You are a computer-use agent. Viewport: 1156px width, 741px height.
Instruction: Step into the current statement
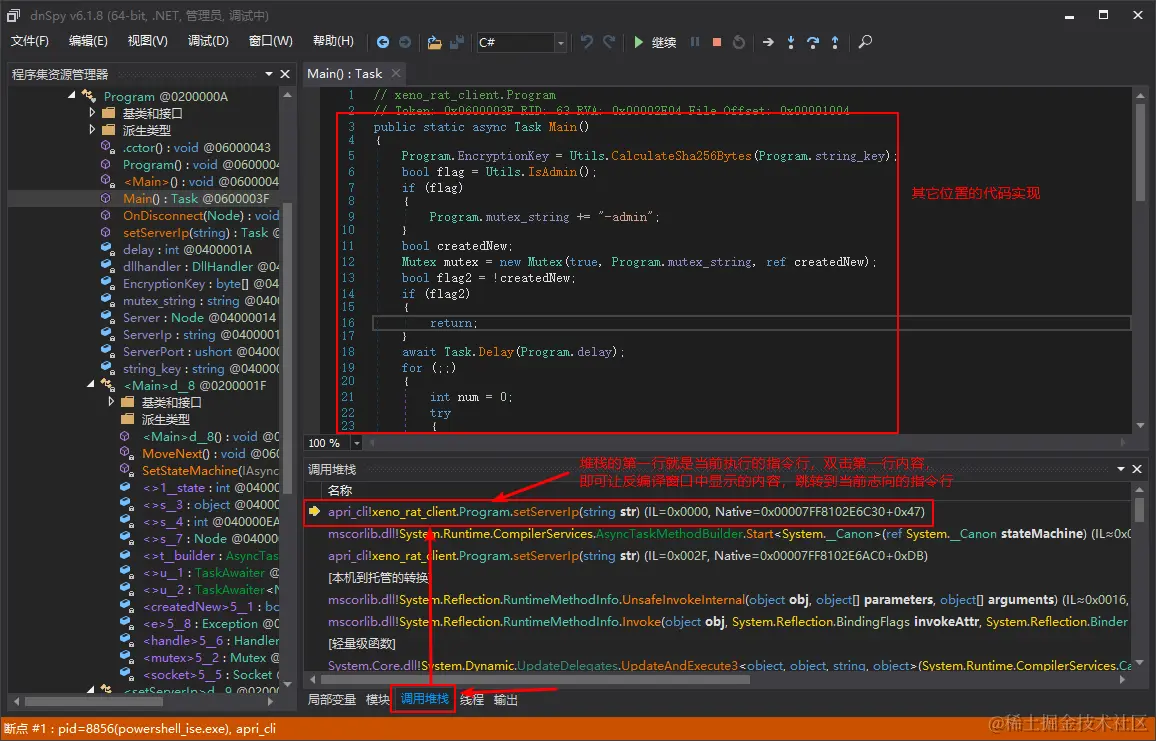(790, 42)
